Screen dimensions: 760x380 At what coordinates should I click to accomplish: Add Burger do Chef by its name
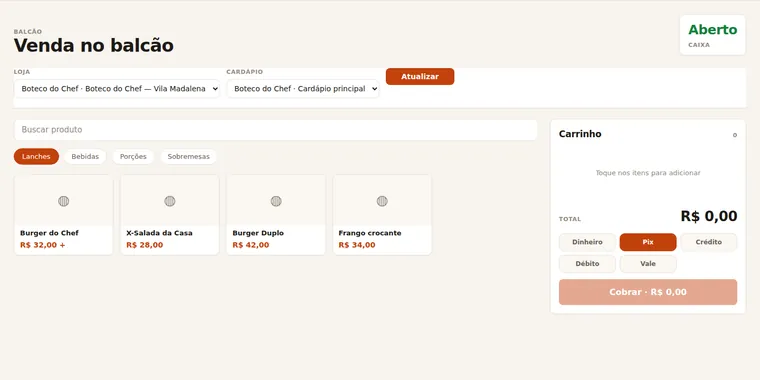click(x=49, y=233)
